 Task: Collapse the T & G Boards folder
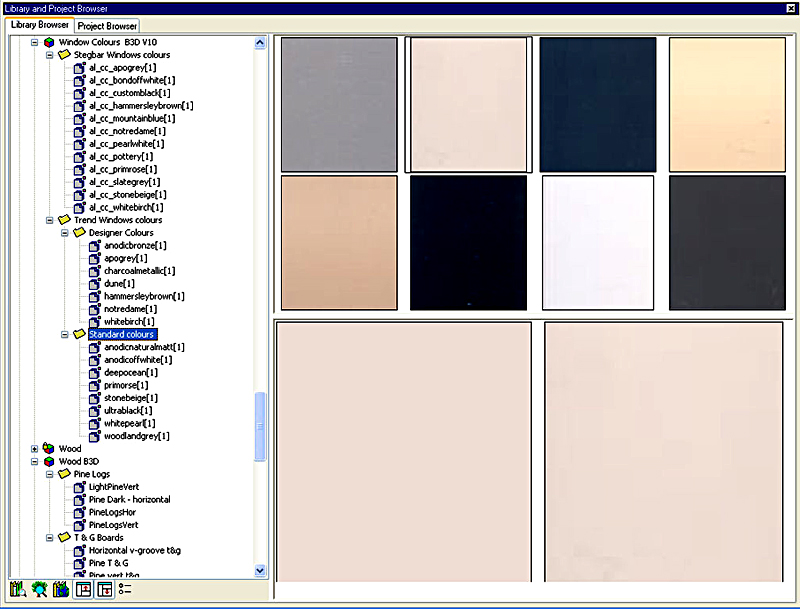point(49,538)
